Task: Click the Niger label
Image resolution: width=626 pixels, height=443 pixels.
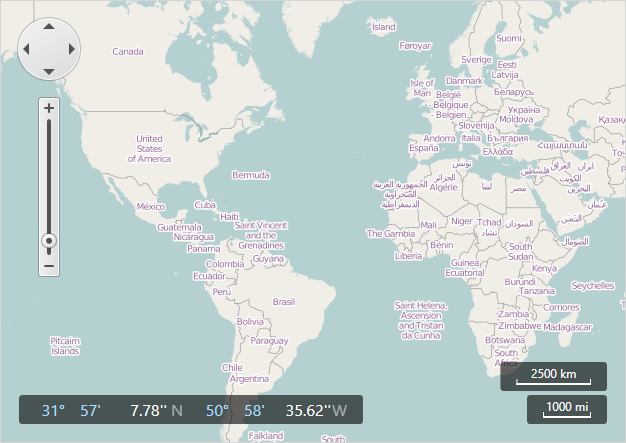Action: (x=462, y=221)
